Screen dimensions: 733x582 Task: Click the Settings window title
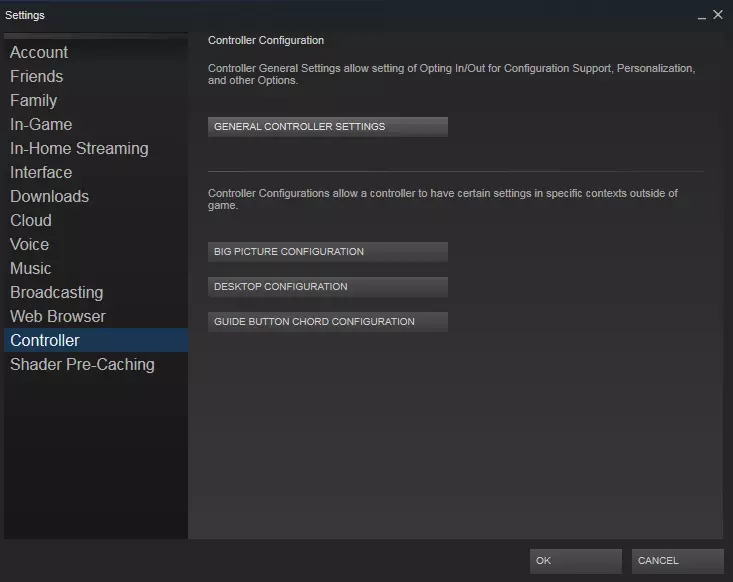click(25, 15)
